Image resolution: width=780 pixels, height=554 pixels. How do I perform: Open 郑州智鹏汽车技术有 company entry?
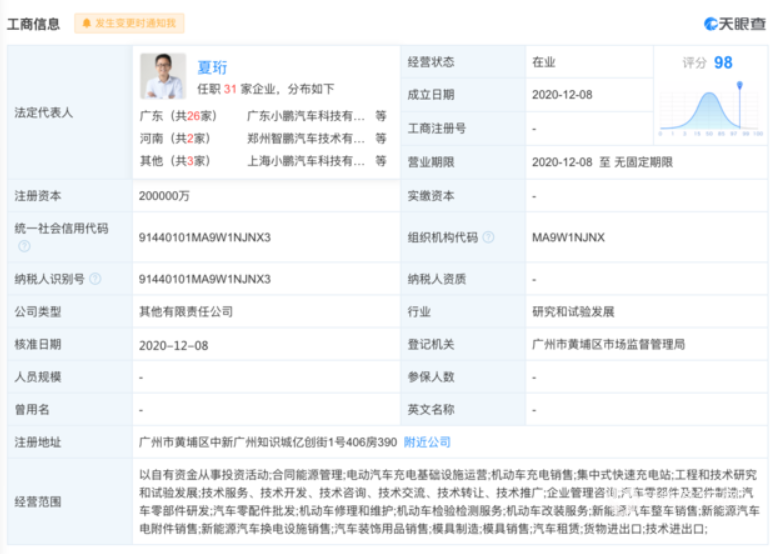click(x=306, y=138)
